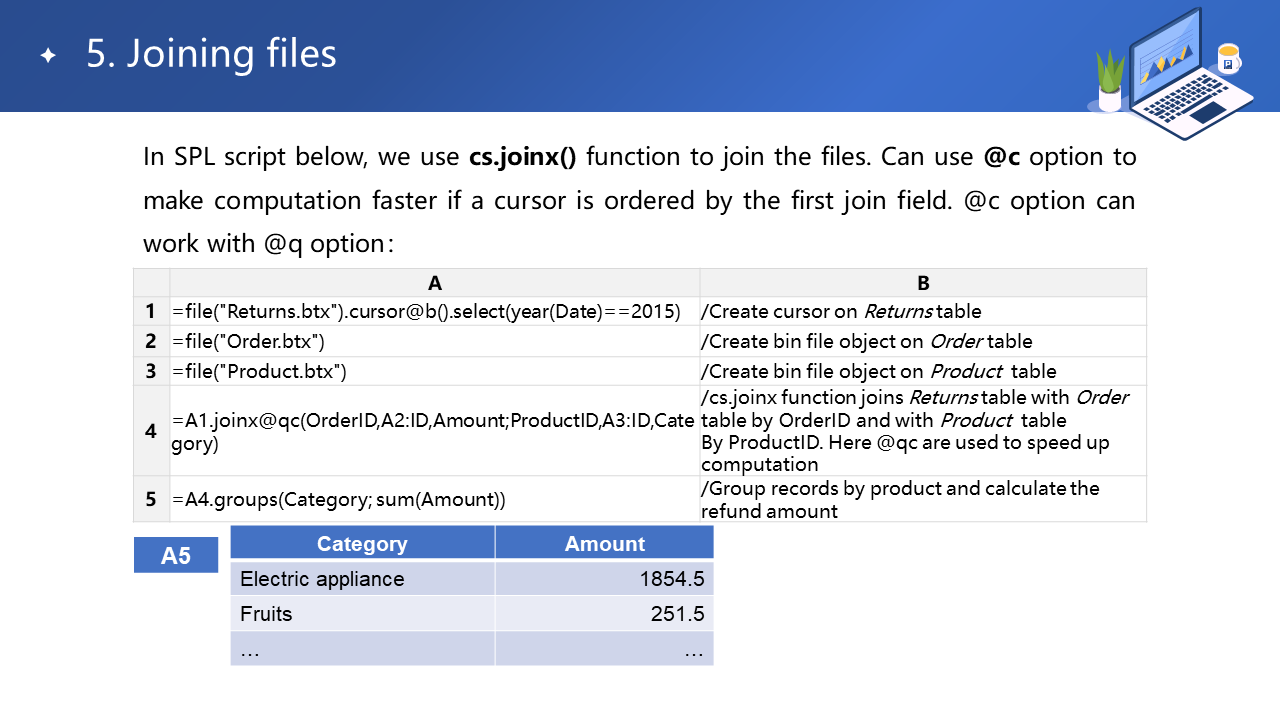The width and height of the screenshot is (1280, 720).
Task: Click cell containing =file("Order.btx")
Action: [249, 341]
